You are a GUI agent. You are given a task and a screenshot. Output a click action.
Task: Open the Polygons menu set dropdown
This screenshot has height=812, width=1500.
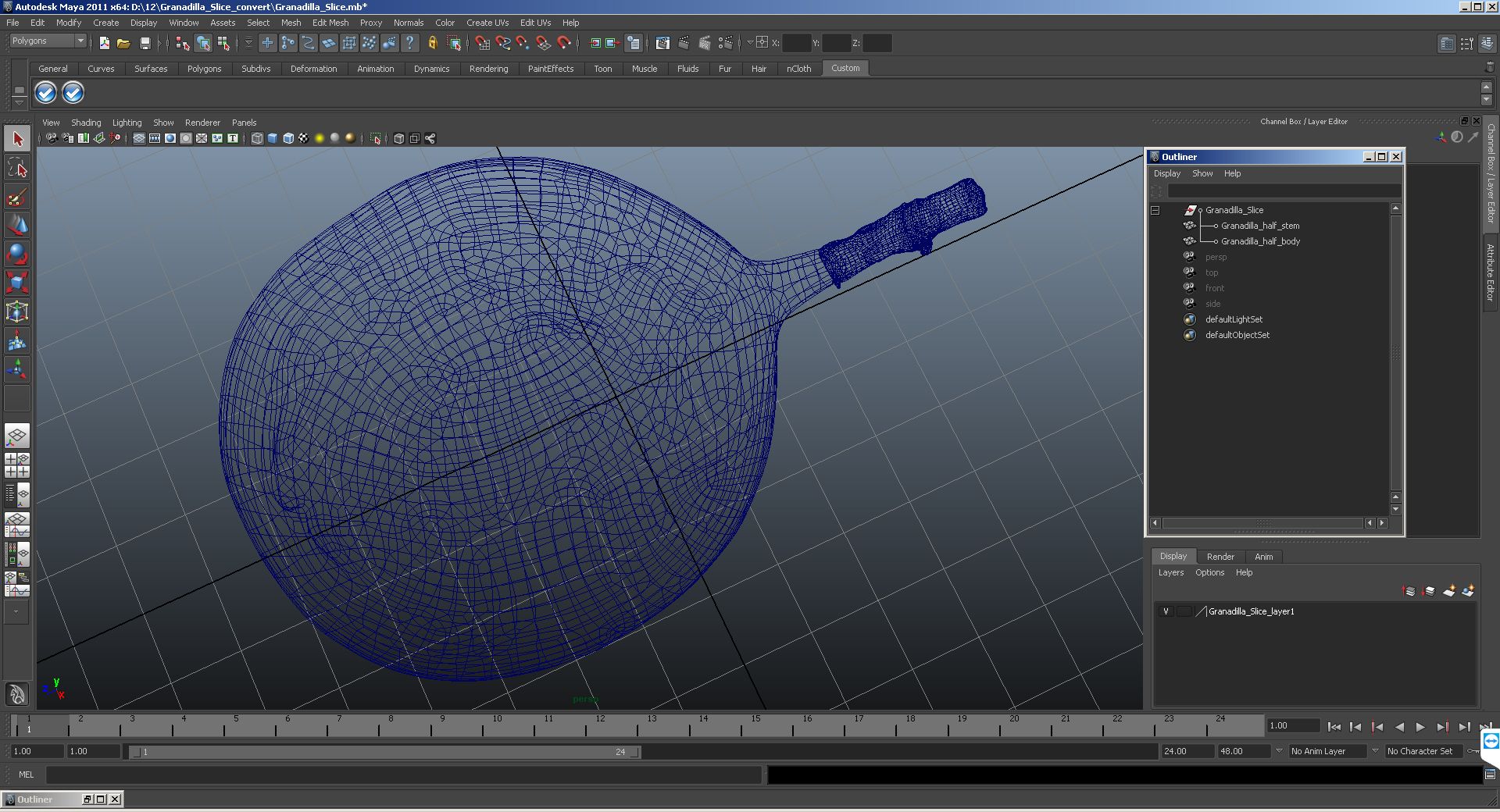(48, 41)
